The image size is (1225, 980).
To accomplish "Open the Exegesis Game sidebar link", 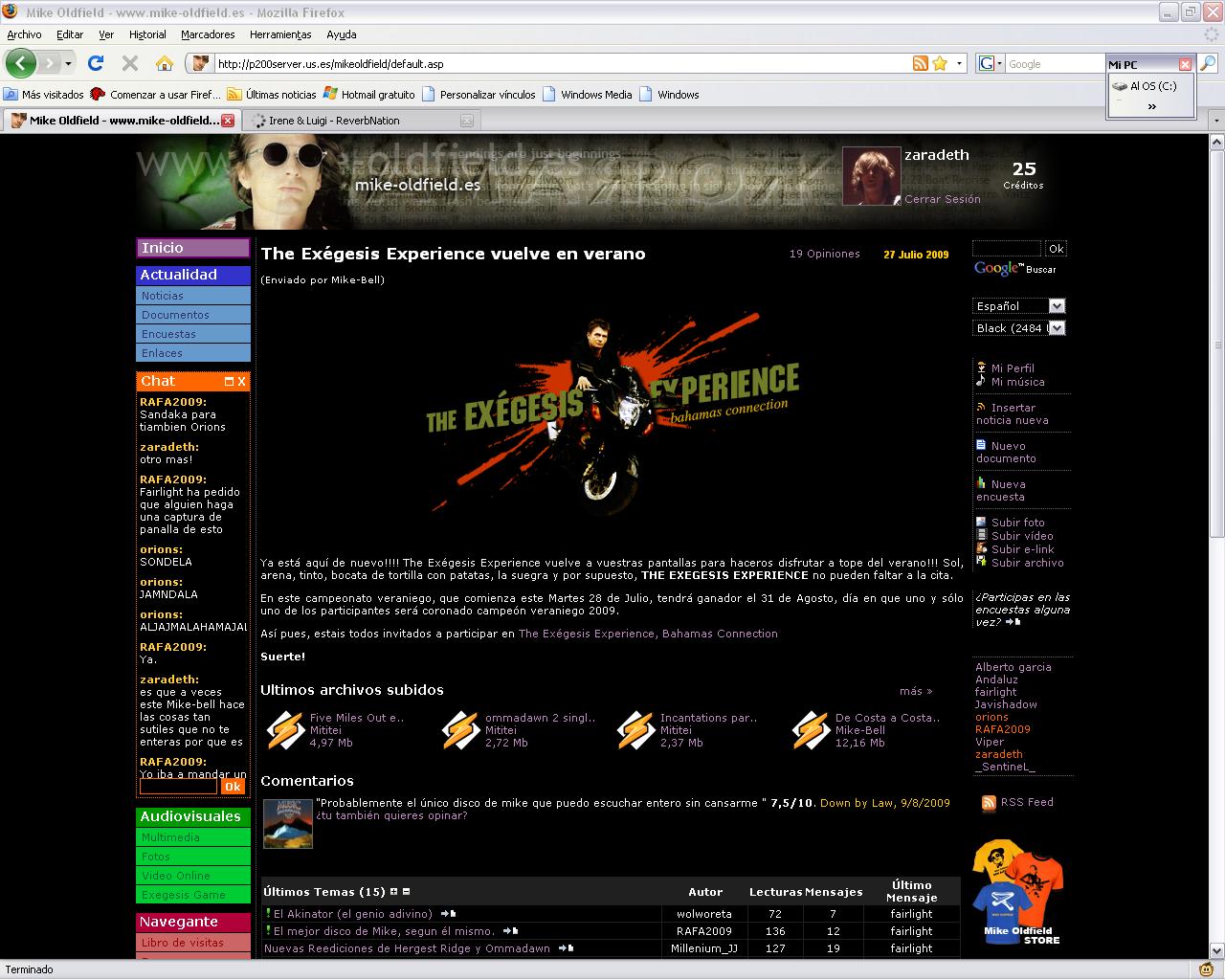I will point(193,895).
